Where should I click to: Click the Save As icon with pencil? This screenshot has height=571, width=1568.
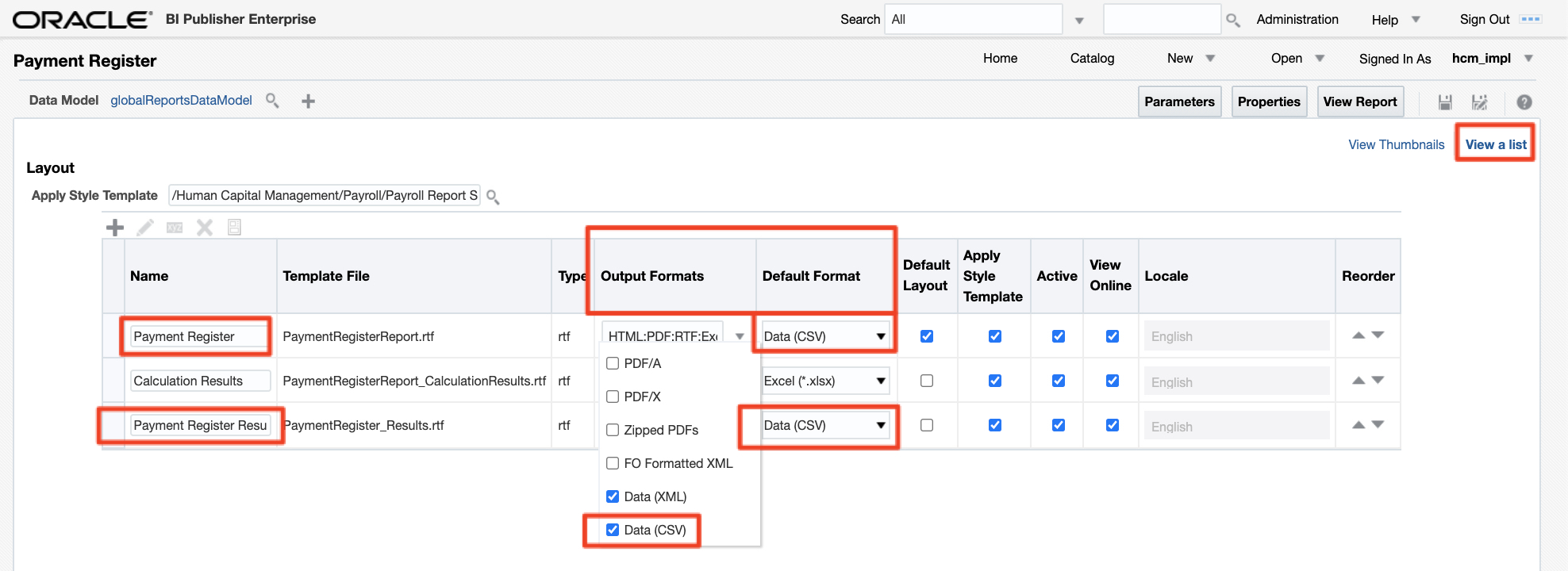[x=1479, y=102]
